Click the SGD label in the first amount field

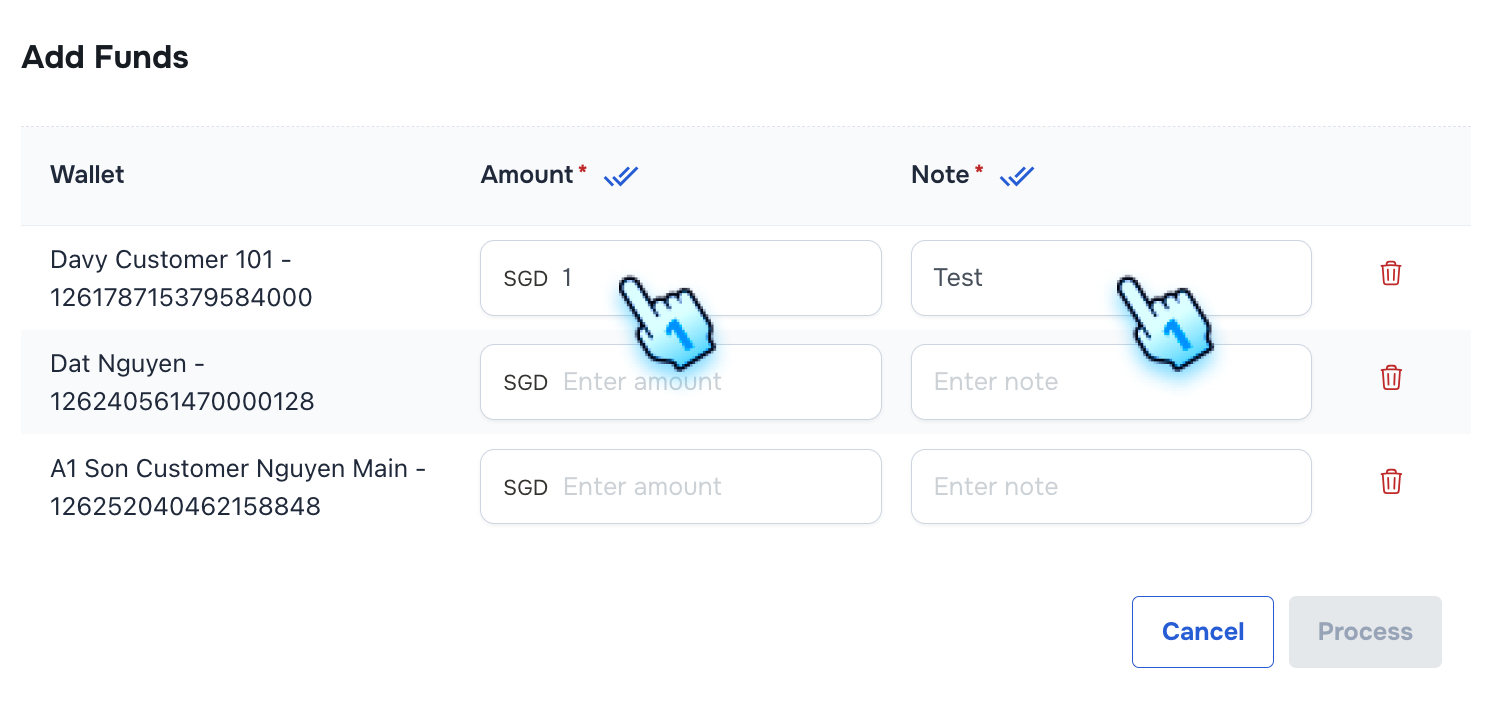tap(524, 278)
